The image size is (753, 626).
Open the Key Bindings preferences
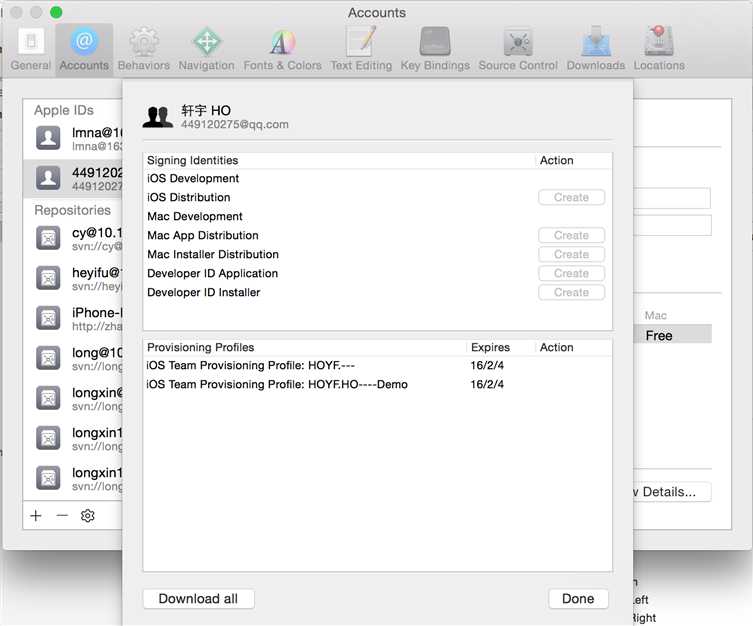point(435,49)
